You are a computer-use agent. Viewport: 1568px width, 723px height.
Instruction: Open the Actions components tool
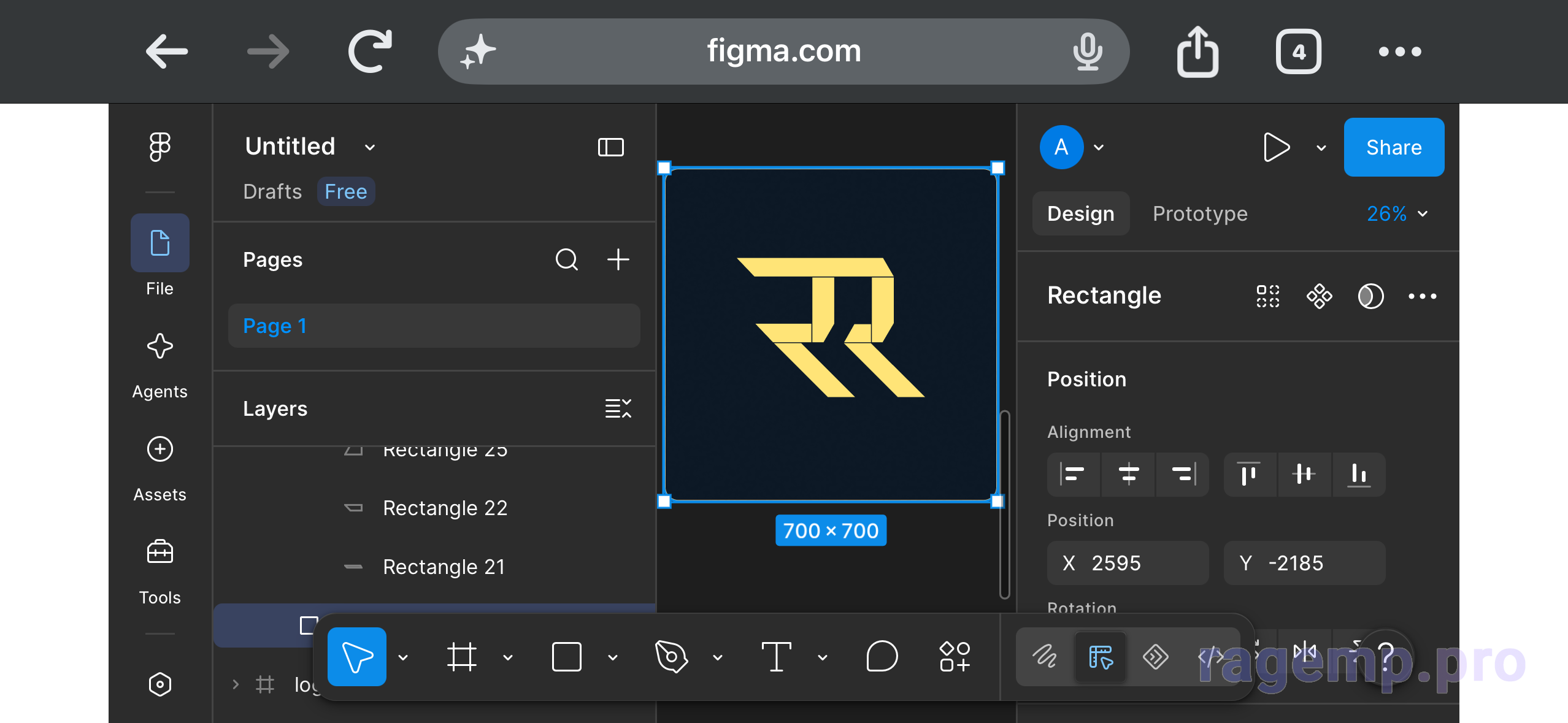[x=955, y=657]
